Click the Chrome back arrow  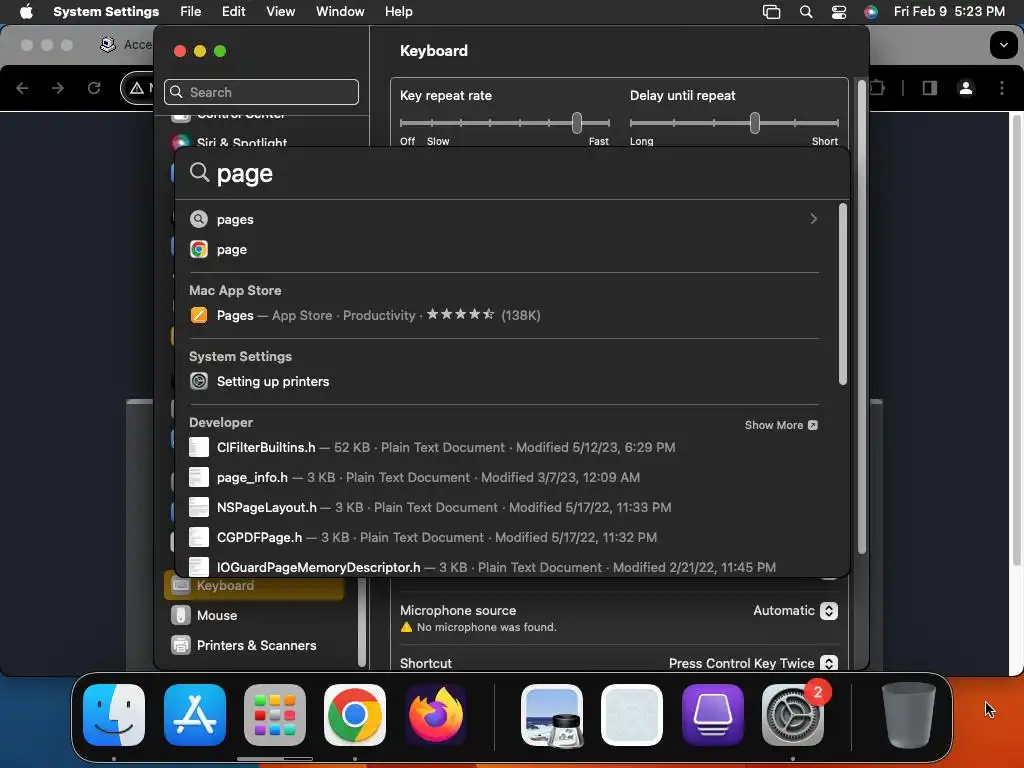(22, 88)
